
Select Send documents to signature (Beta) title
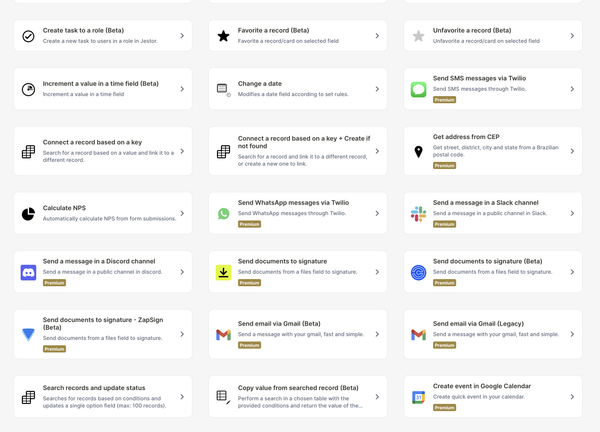pyautogui.click(x=488, y=261)
